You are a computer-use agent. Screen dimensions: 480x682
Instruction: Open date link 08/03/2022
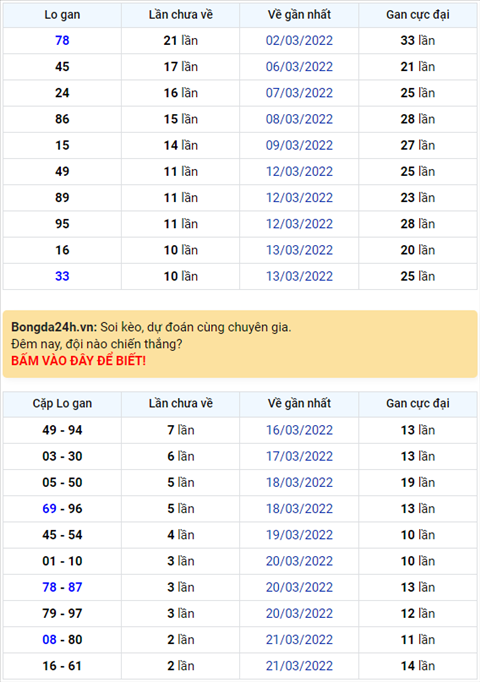coord(299,119)
